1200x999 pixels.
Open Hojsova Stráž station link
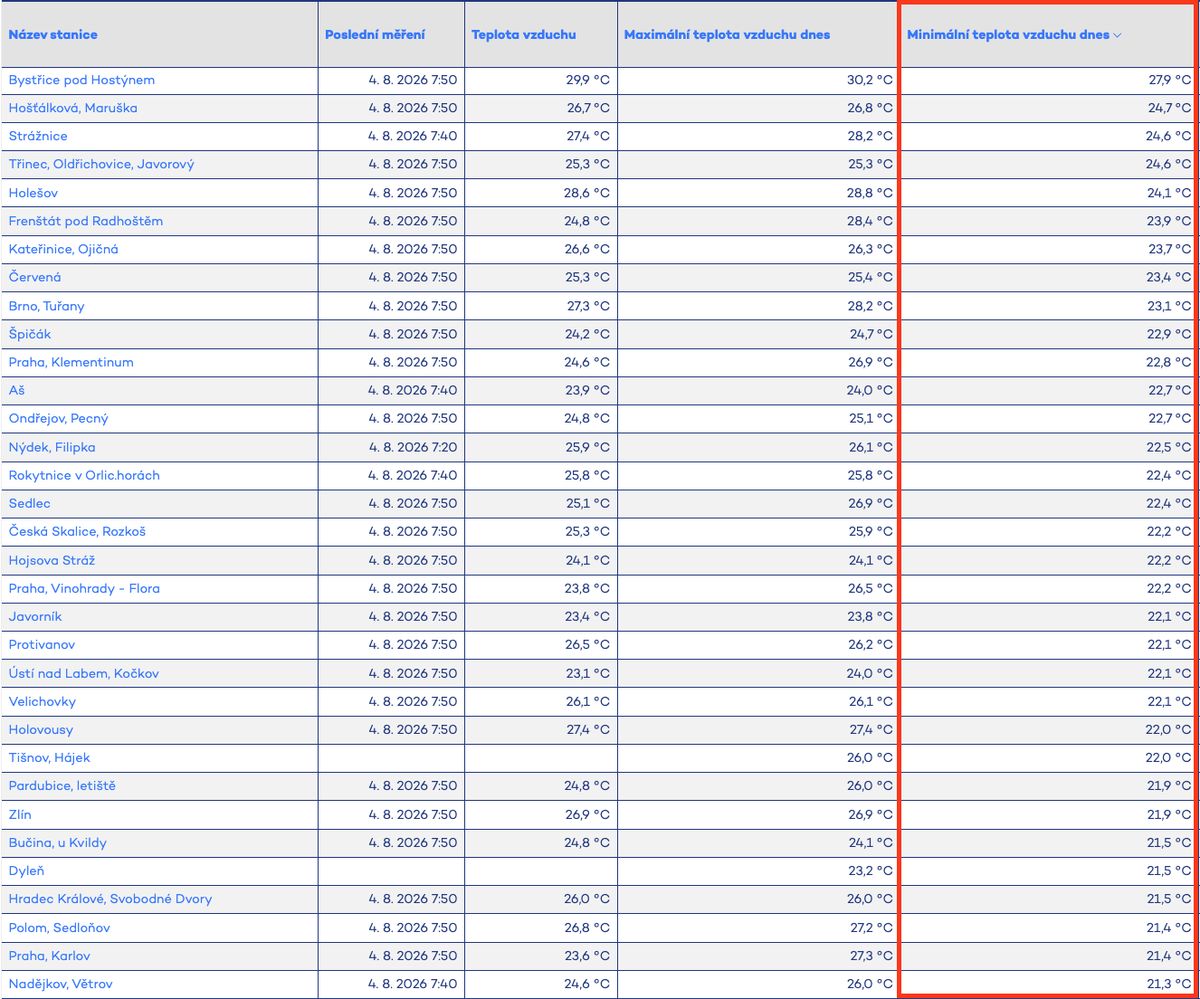(52, 560)
